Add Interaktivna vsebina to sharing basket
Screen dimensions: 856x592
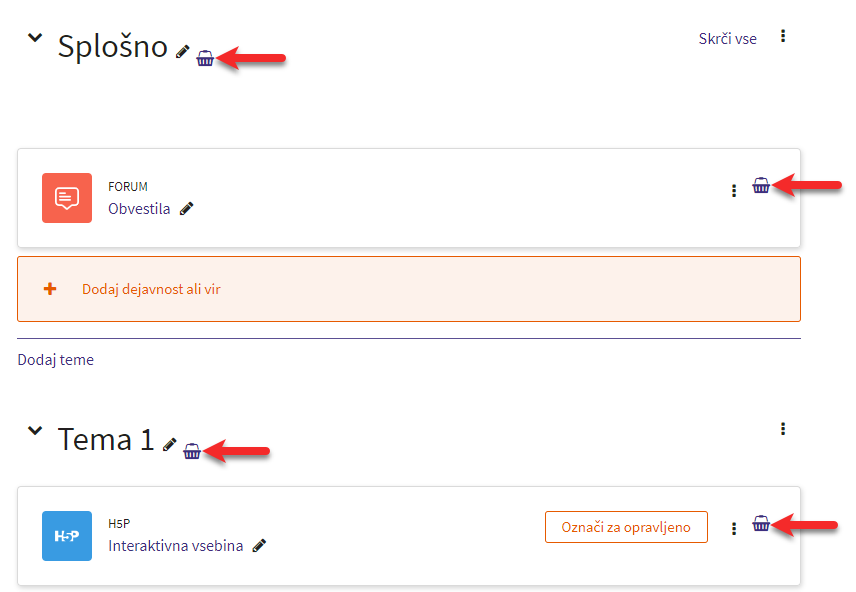pyautogui.click(x=761, y=523)
